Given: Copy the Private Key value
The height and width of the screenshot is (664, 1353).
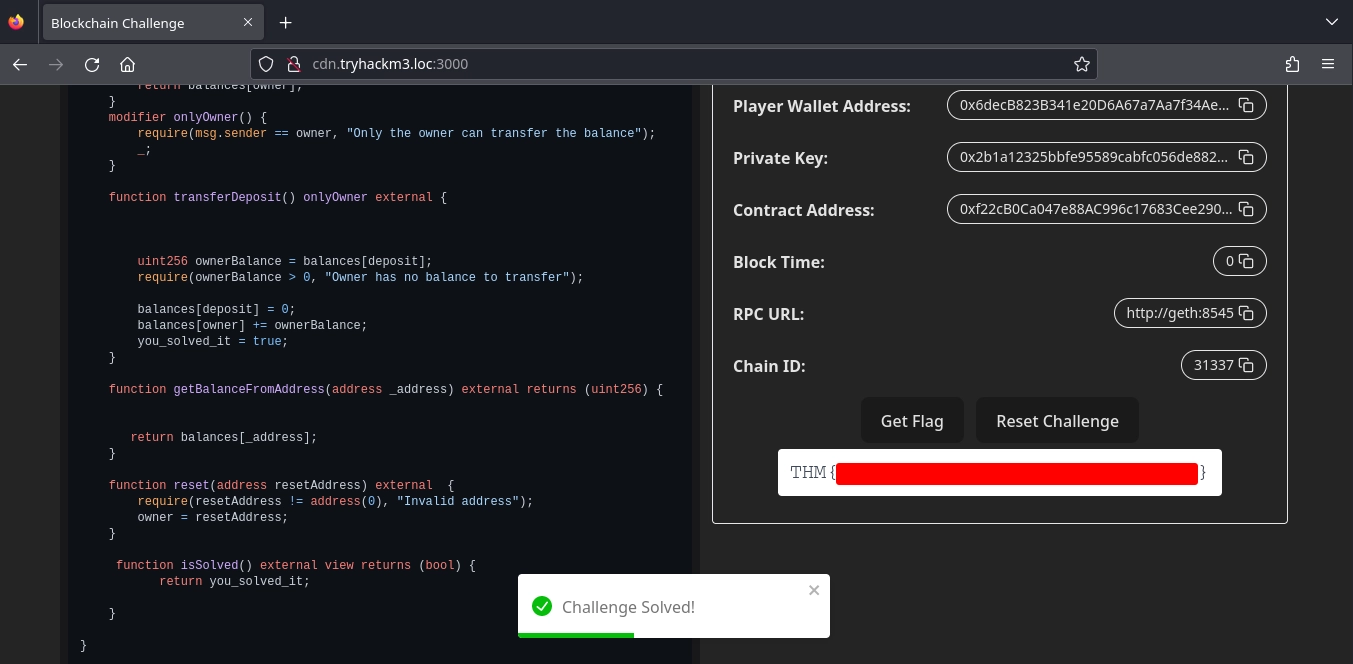Looking at the screenshot, I should click(x=1246, y=157).
